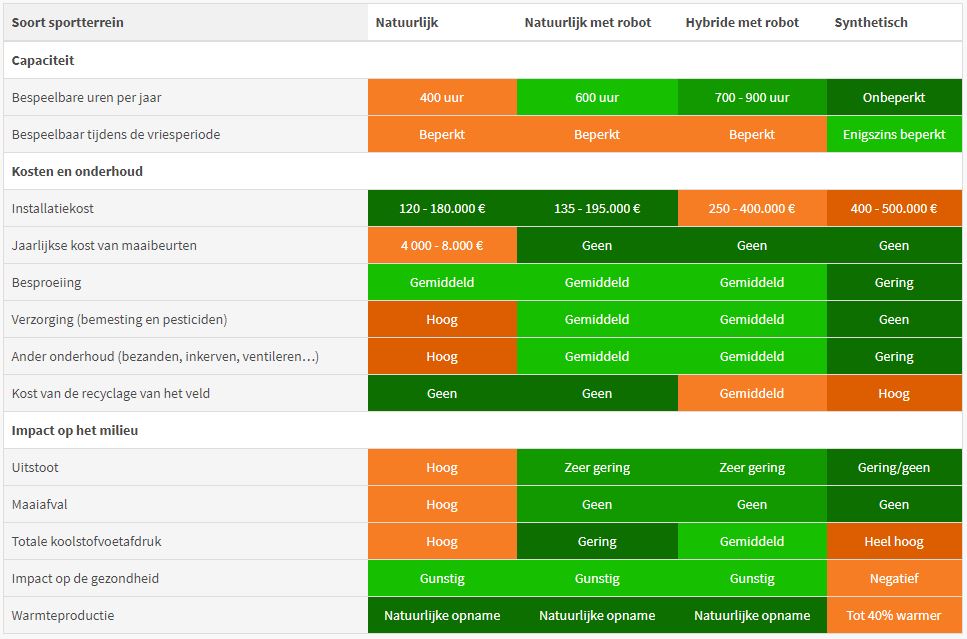967x639 pixels.
Task: Click the 'Hybride met robot' column header
Action: click(752, 23)
